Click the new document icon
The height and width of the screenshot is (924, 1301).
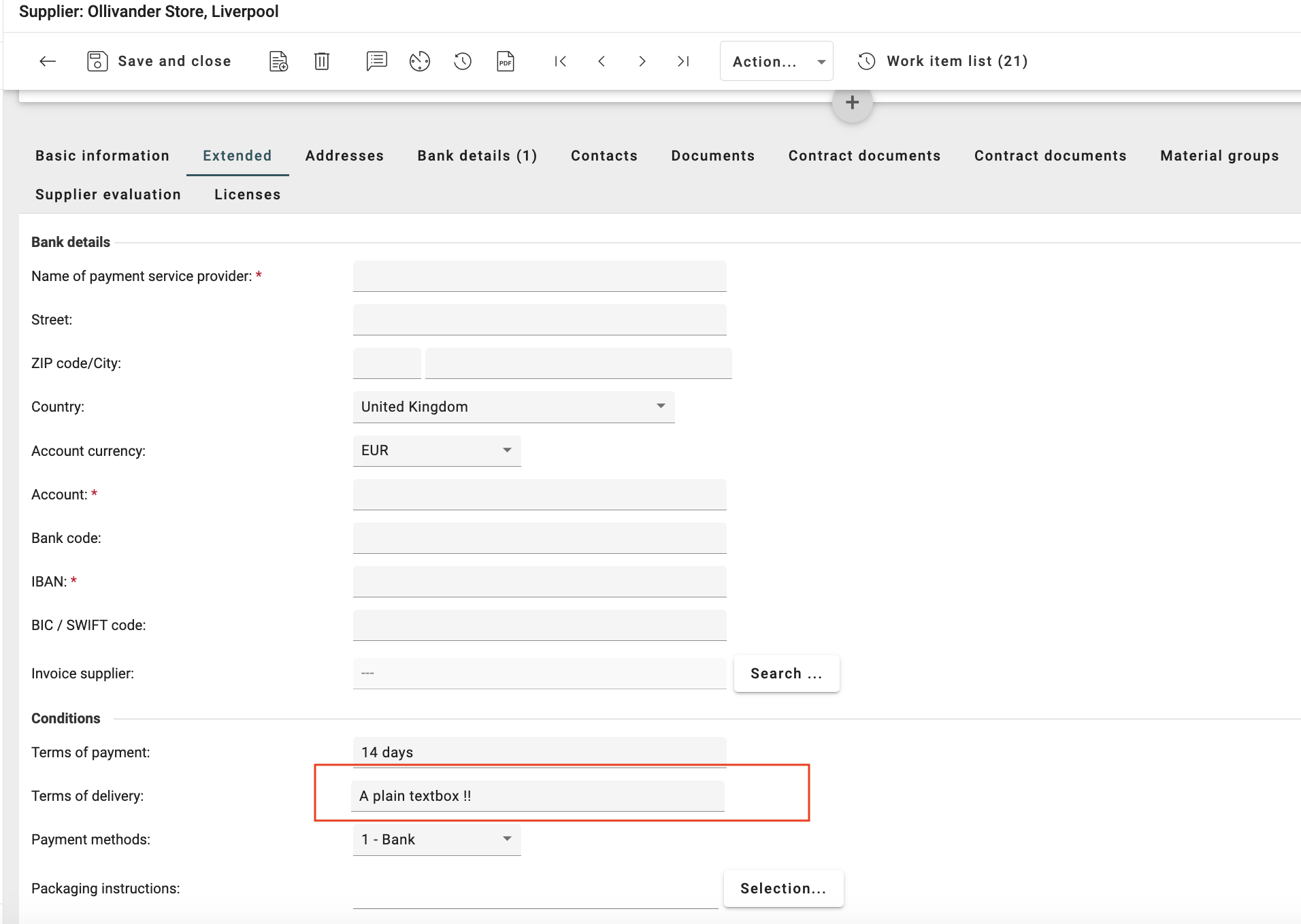click(x=278, y=61)
